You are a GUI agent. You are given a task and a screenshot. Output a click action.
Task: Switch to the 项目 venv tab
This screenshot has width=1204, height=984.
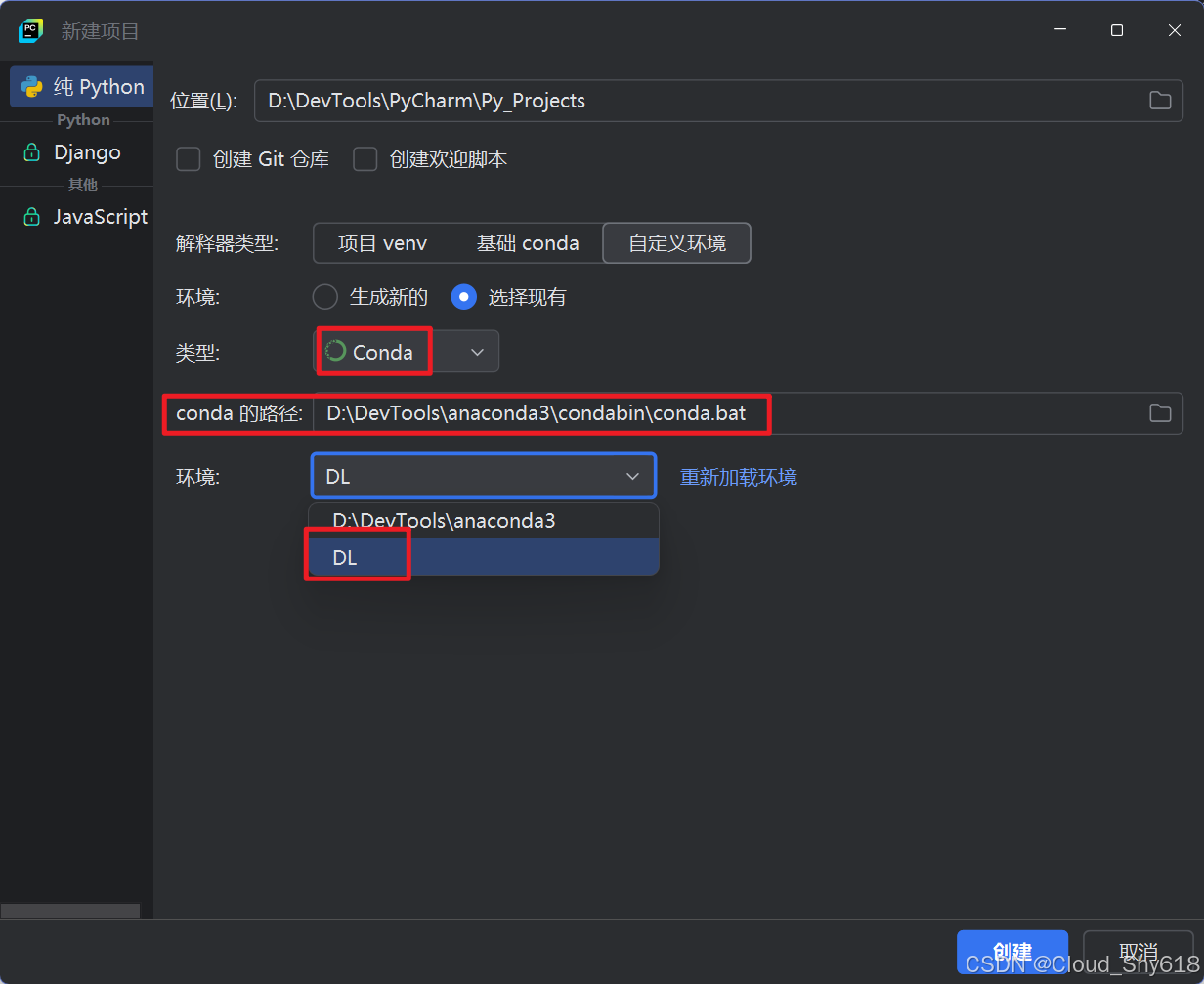382,243
